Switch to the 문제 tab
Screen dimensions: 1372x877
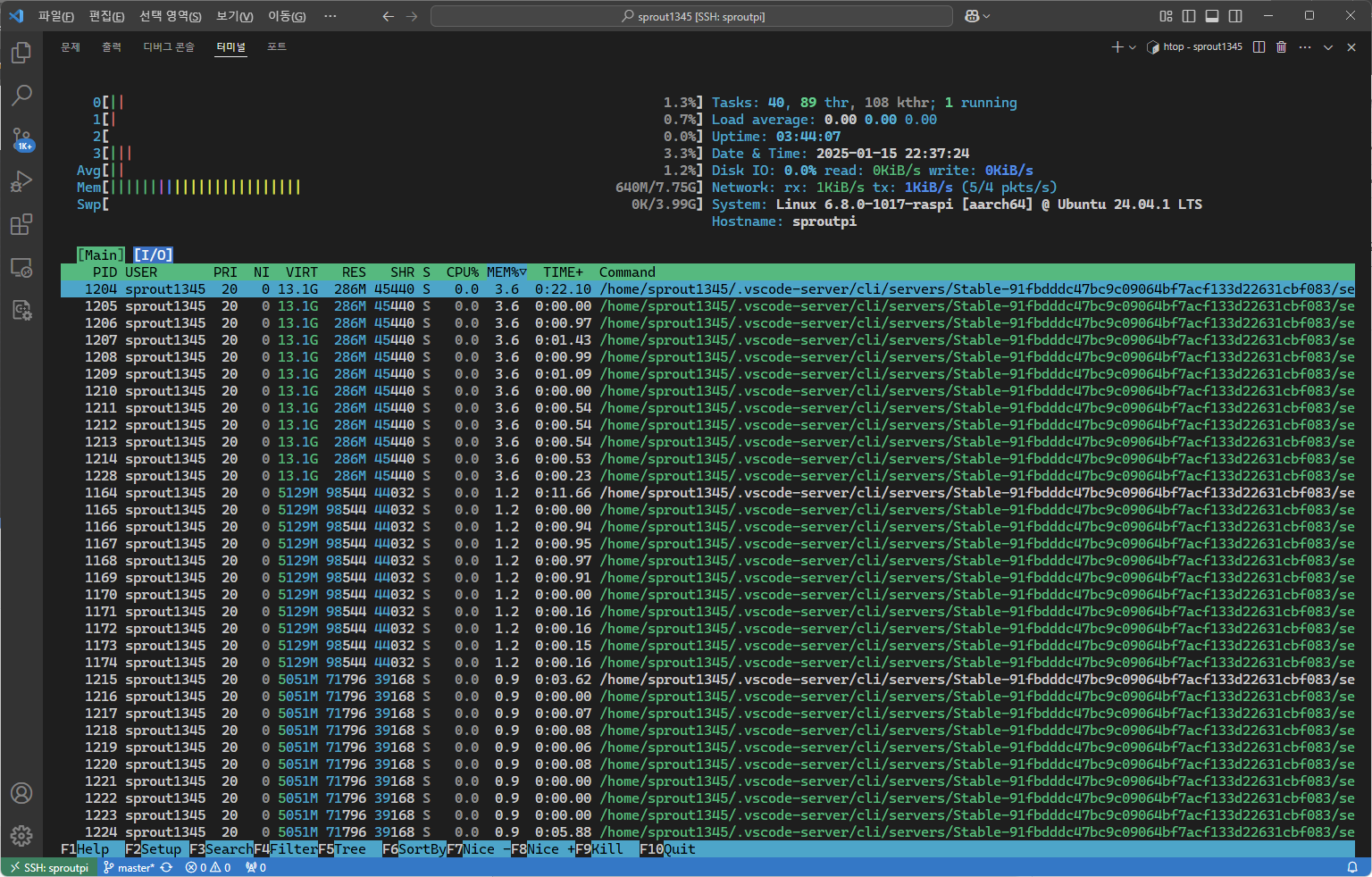tap(71, 46)
